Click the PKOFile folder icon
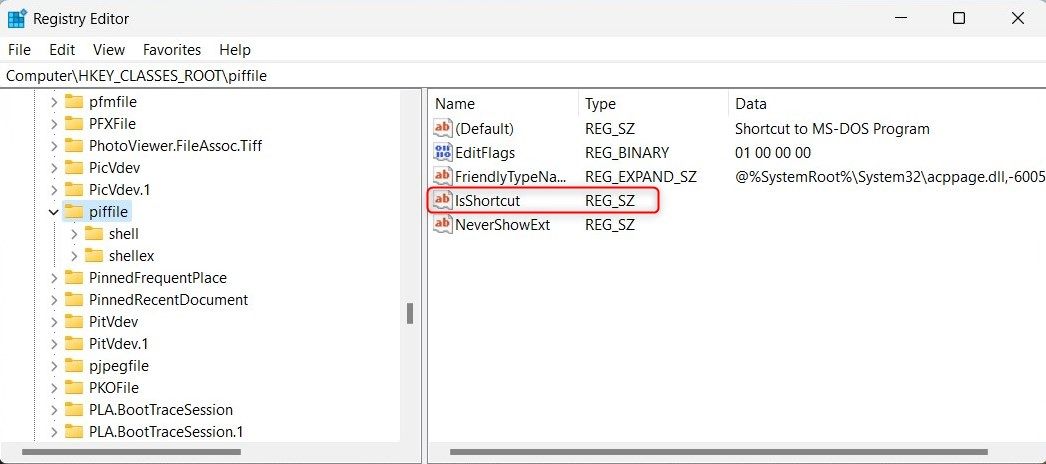The image size is (1046, 464). [73, 388]
